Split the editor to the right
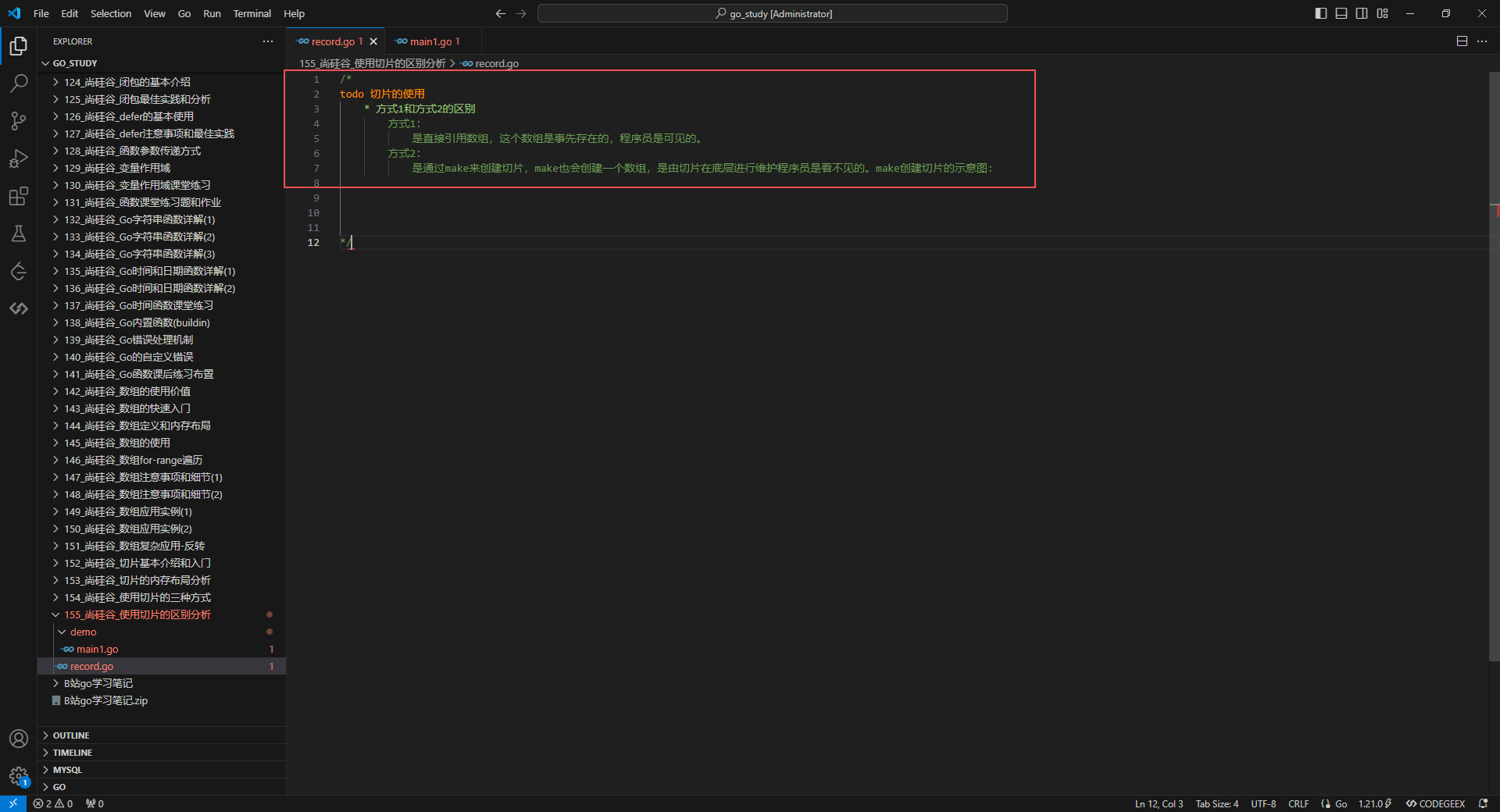The image size is (1500, 812). click(1462, 41)
